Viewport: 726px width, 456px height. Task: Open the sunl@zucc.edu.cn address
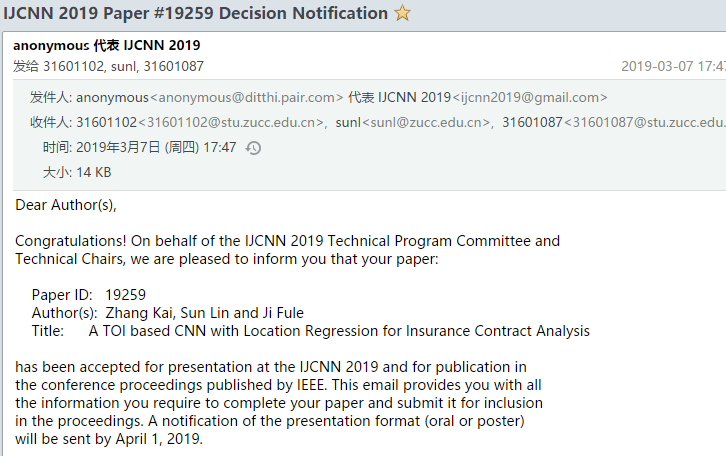click(x=426, y=122)
